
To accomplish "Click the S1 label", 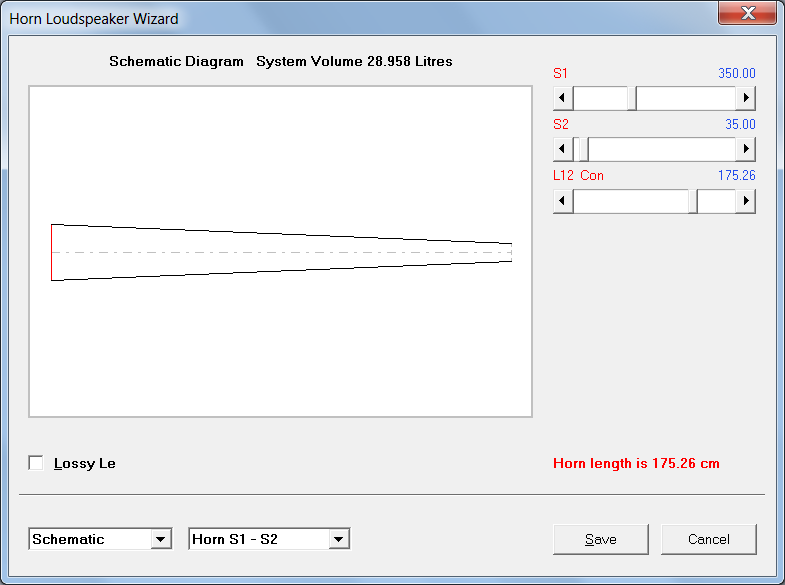I will [560, 74].
